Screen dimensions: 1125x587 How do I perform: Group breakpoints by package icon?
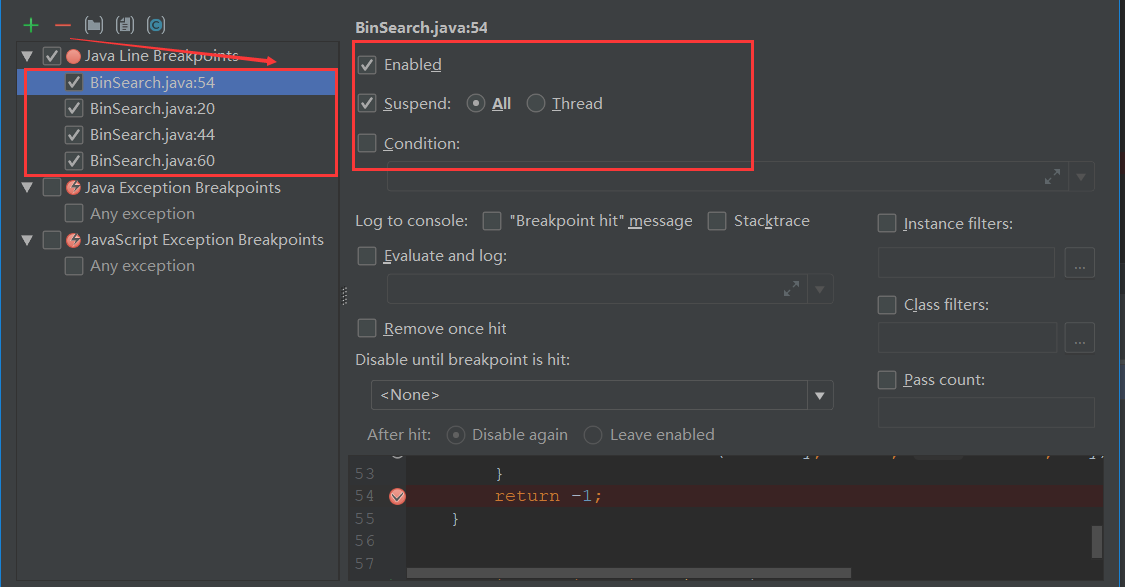tap(94, 26)
